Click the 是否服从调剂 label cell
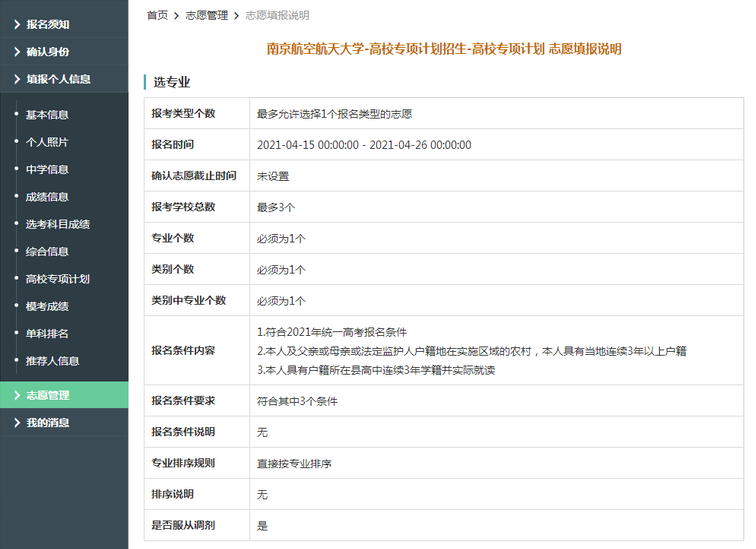 197,525
